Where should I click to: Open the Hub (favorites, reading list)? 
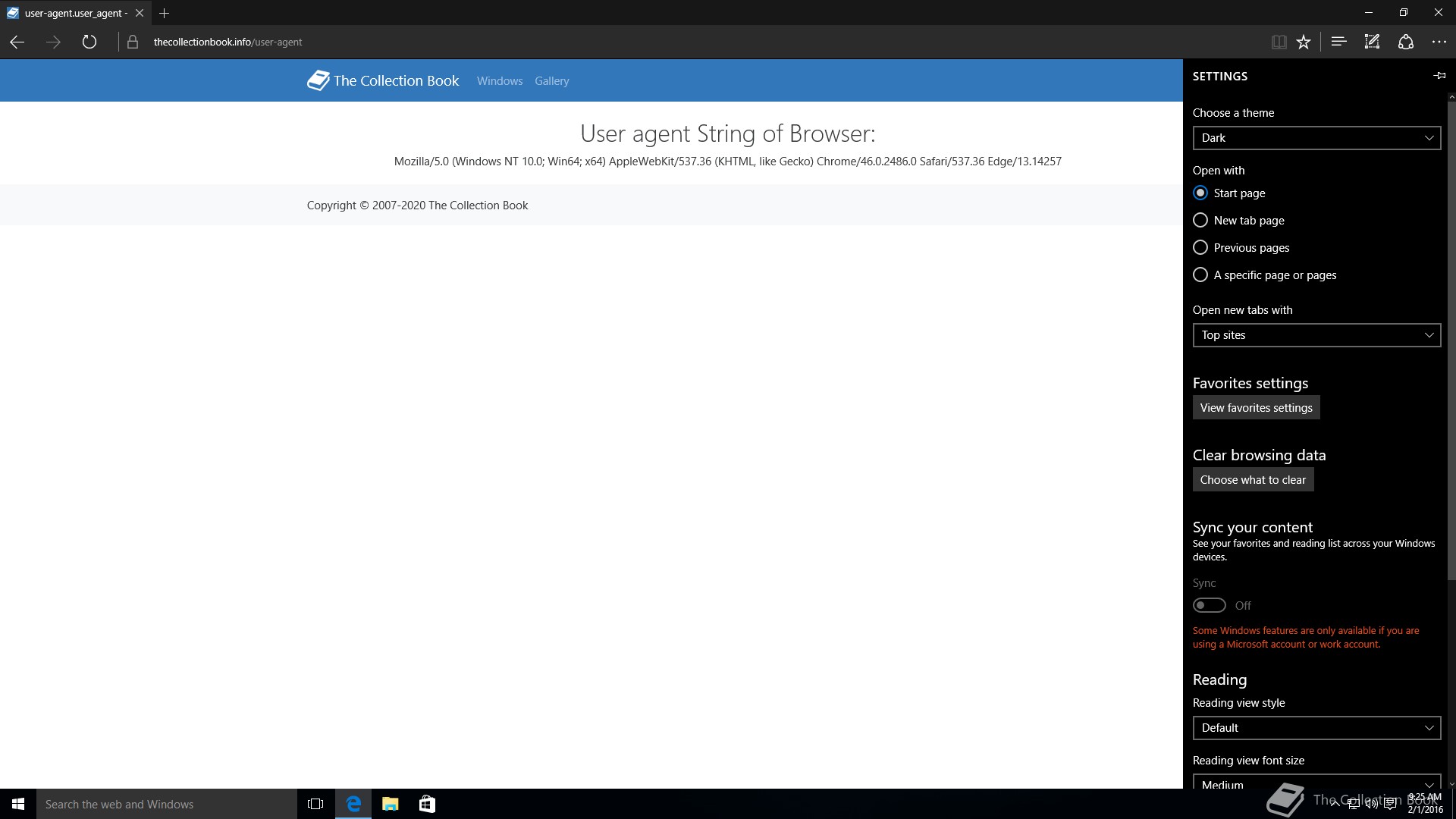click(x=1338, y=42)
